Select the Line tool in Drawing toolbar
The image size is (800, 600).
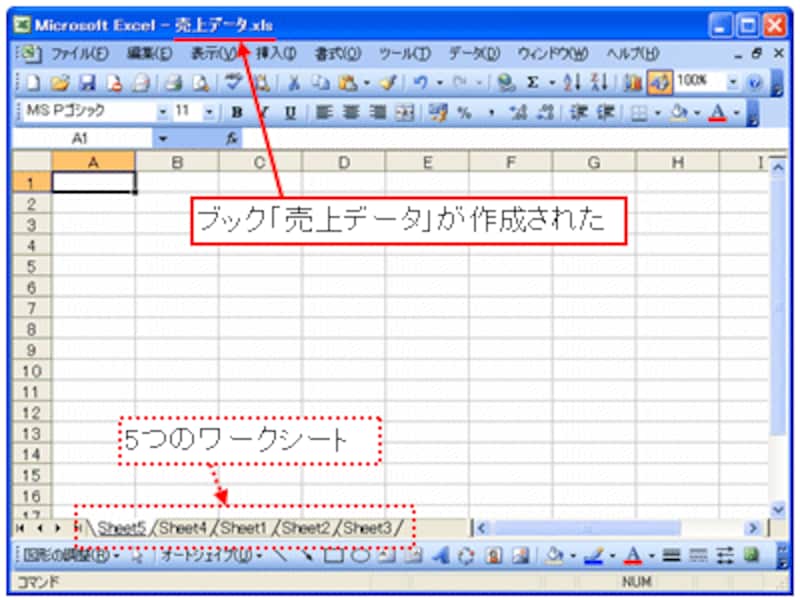click(279, 556)
